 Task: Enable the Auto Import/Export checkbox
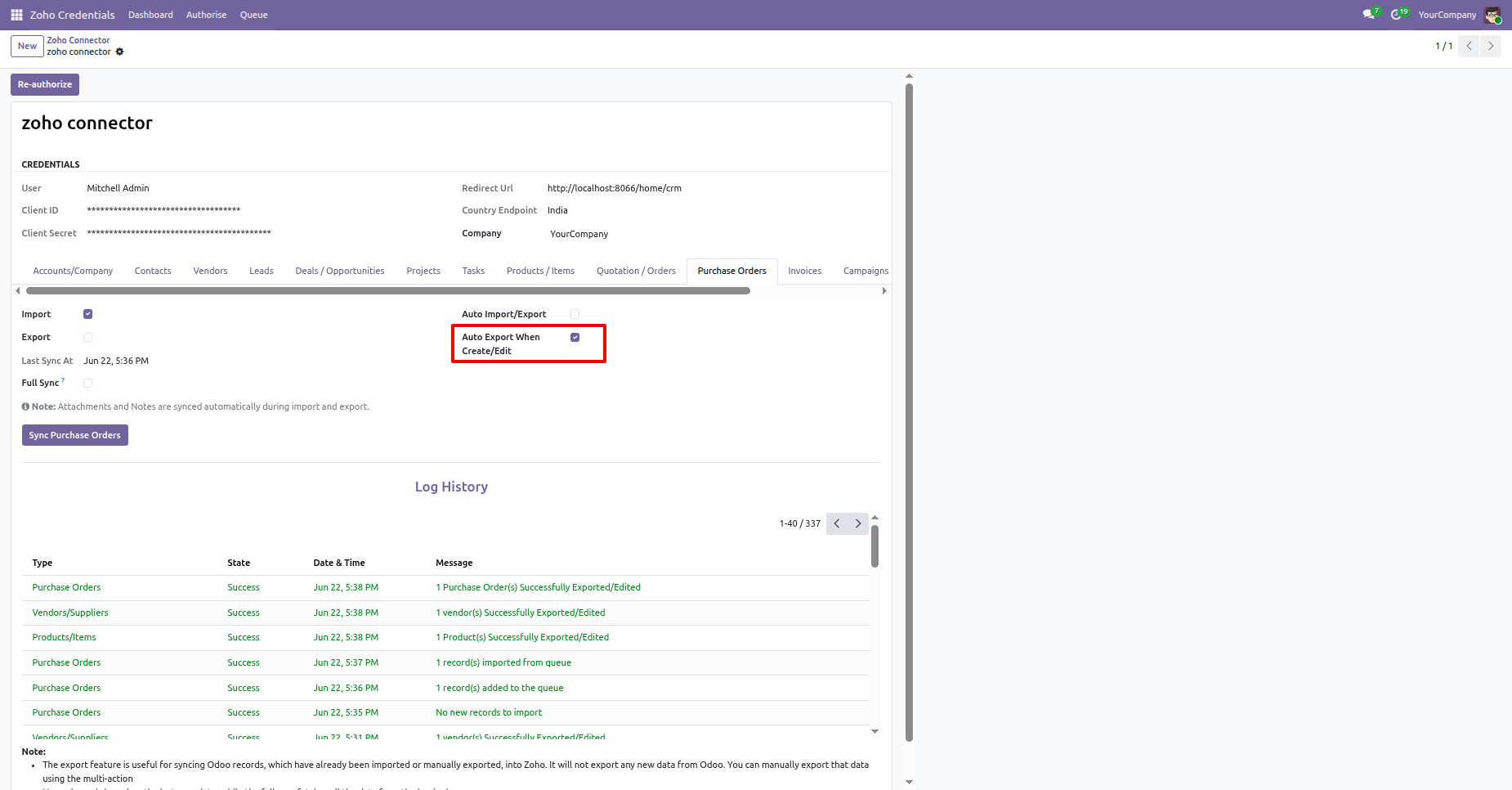pyautogui.click(x=575, y=314)
